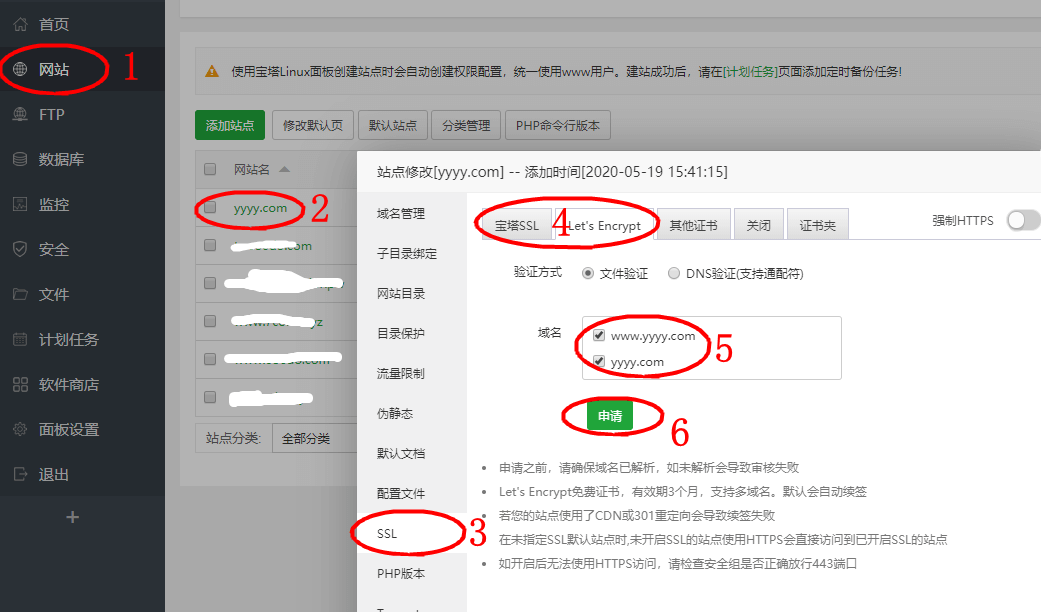Click the green 添加站点 button
Image resolution: width=1041 pixels, height=612 pixels.
coord(230,125)
